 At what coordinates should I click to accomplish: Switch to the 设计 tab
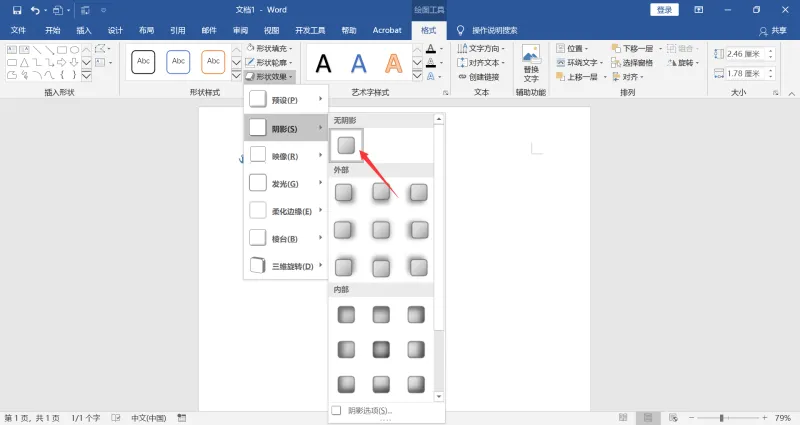pyautogui.click(x=115, y=30)
